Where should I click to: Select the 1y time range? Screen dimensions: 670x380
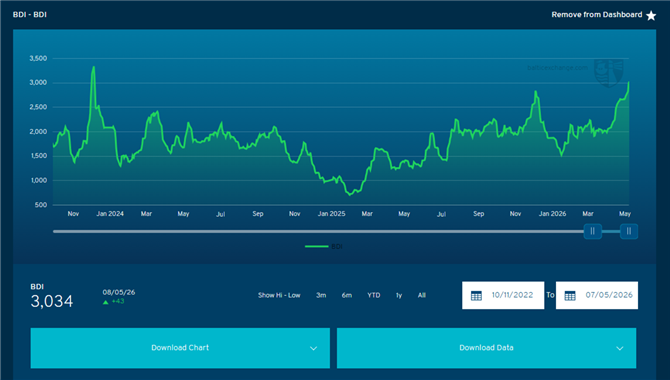399,295
